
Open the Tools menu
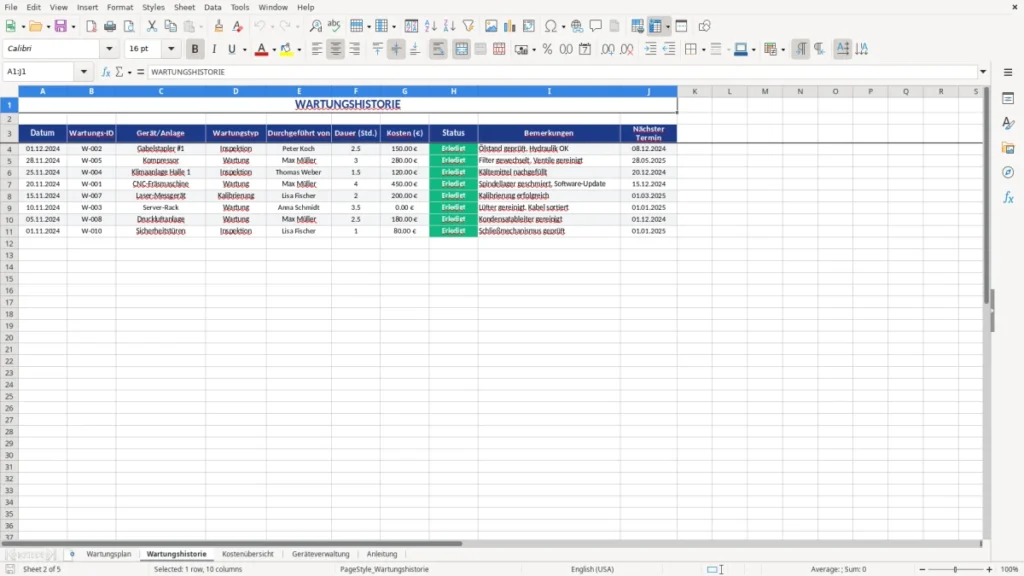[x=240, y=7]
